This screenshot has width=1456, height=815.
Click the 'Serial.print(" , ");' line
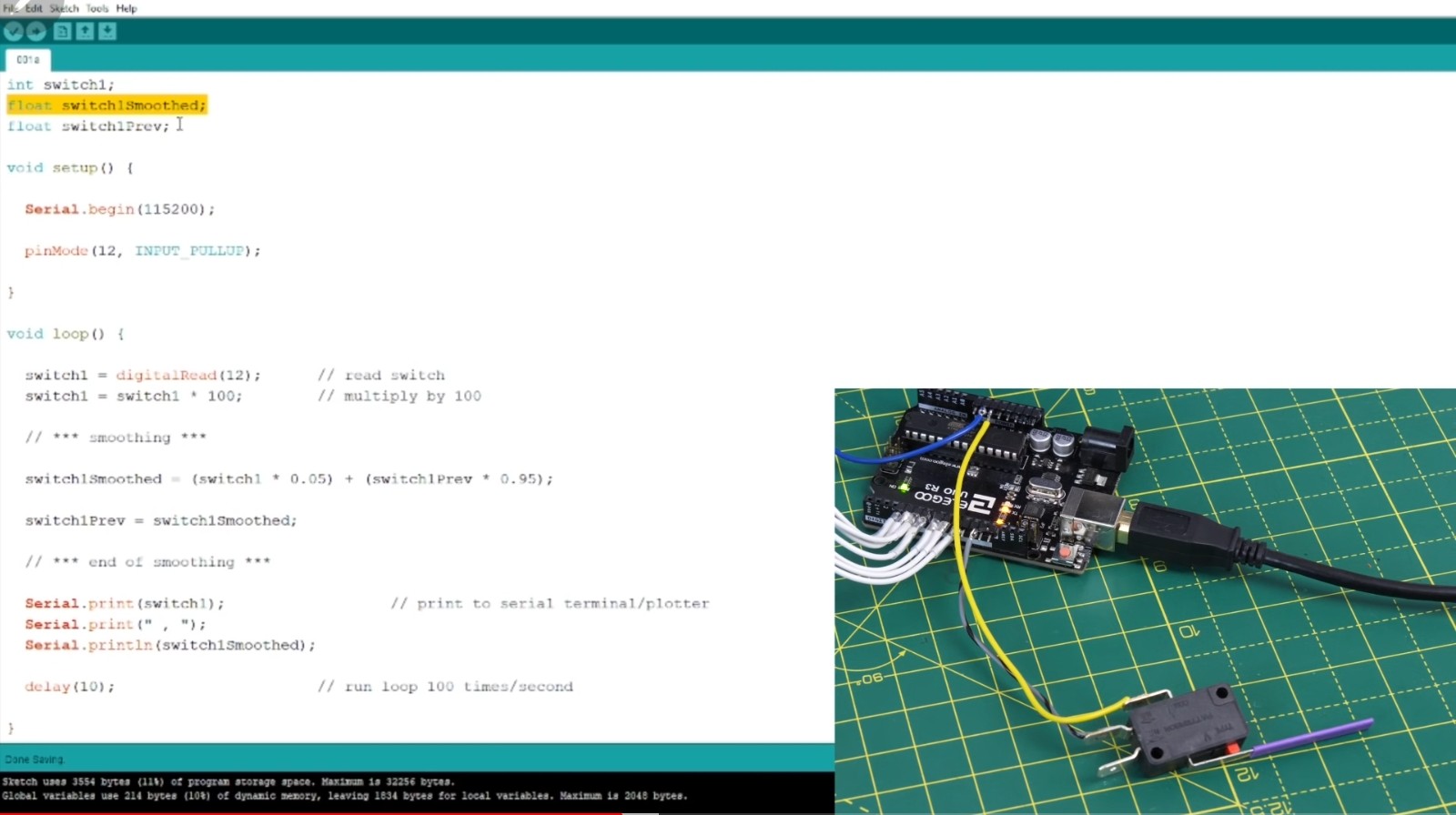pos(116,625)
